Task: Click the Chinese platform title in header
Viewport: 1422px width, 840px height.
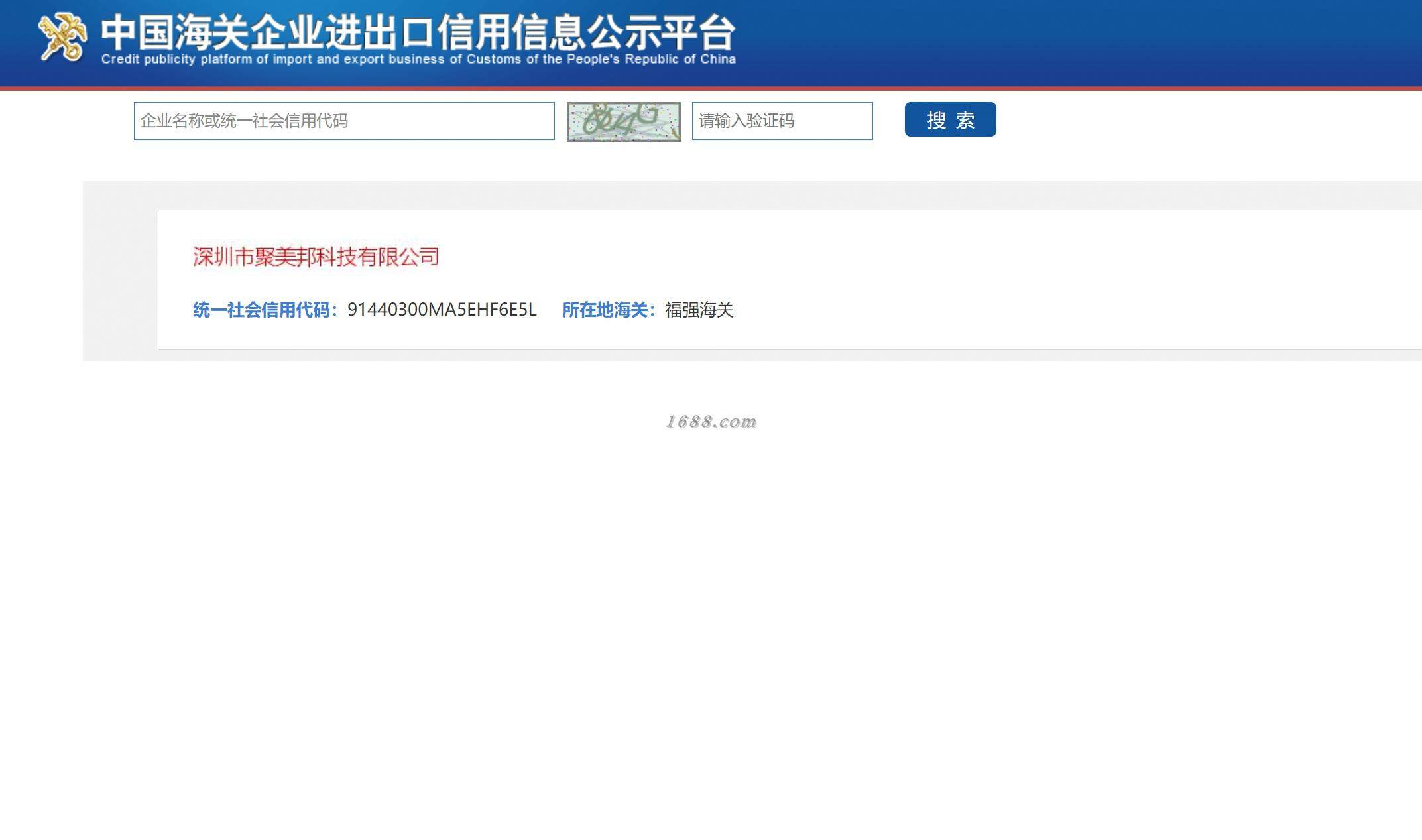Action: pos(418,32)
